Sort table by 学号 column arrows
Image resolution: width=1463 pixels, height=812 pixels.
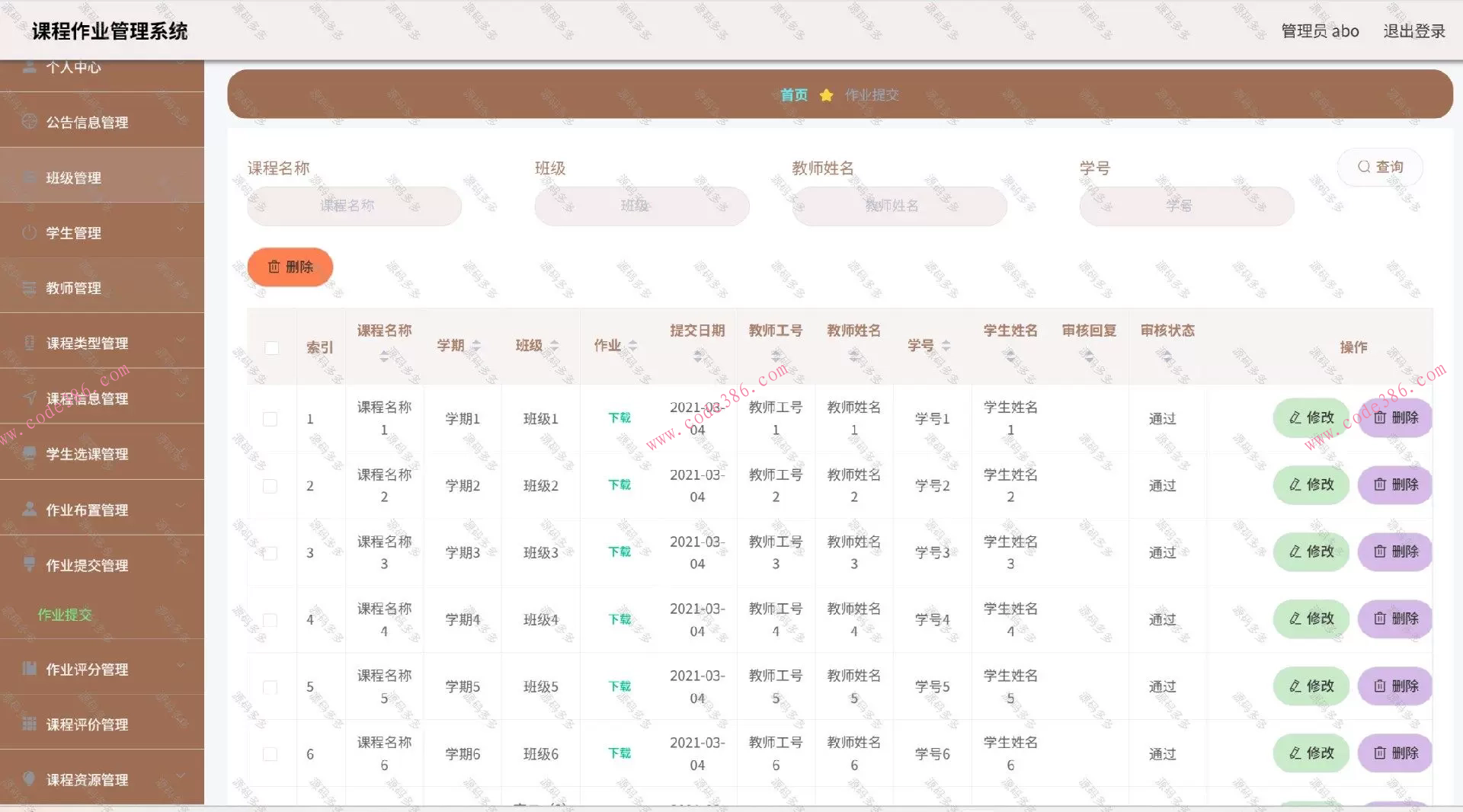946,346
